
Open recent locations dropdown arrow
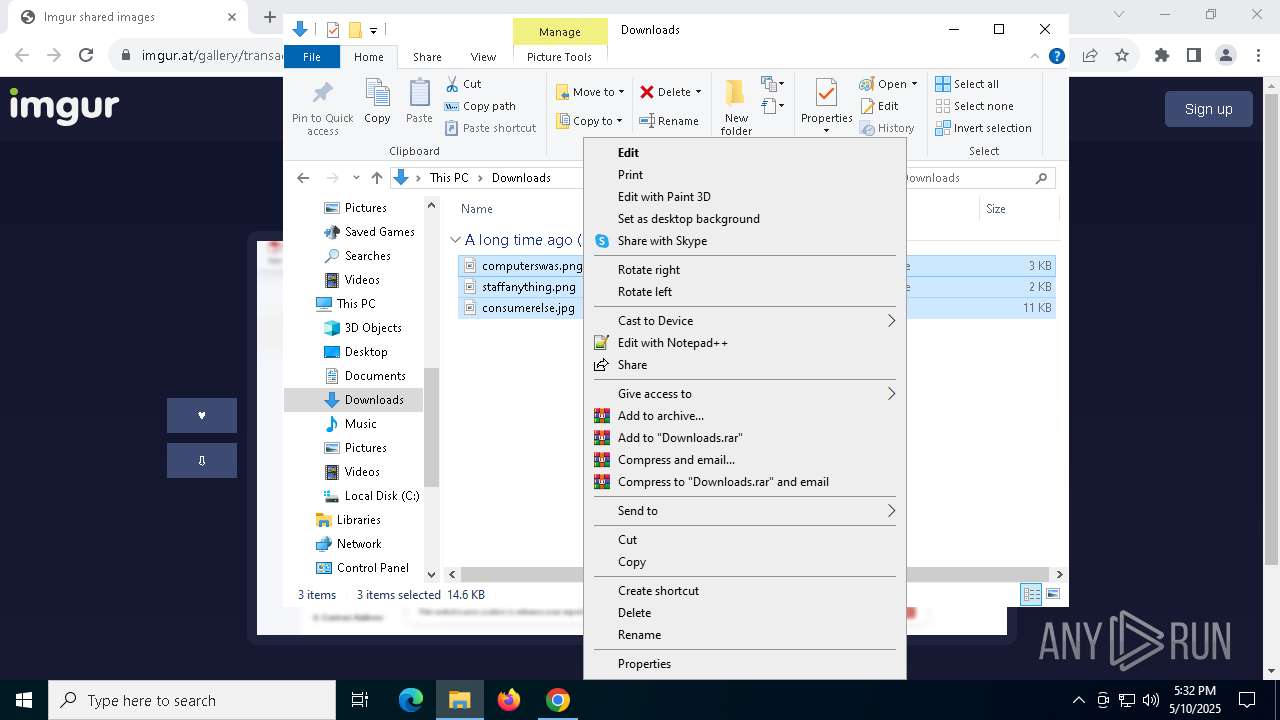pyautogui.click(x=356, y=178)
